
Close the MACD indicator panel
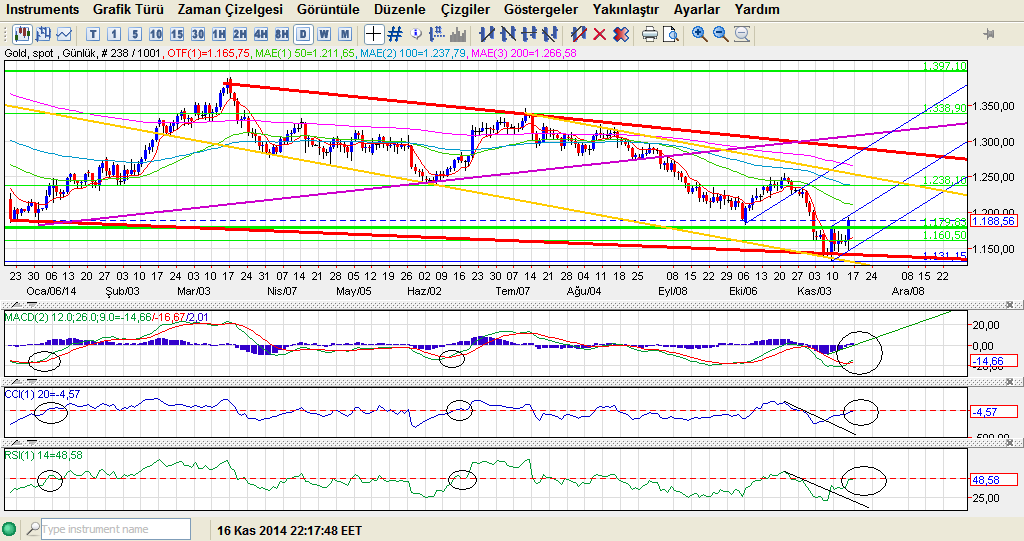coord(1010,305)
